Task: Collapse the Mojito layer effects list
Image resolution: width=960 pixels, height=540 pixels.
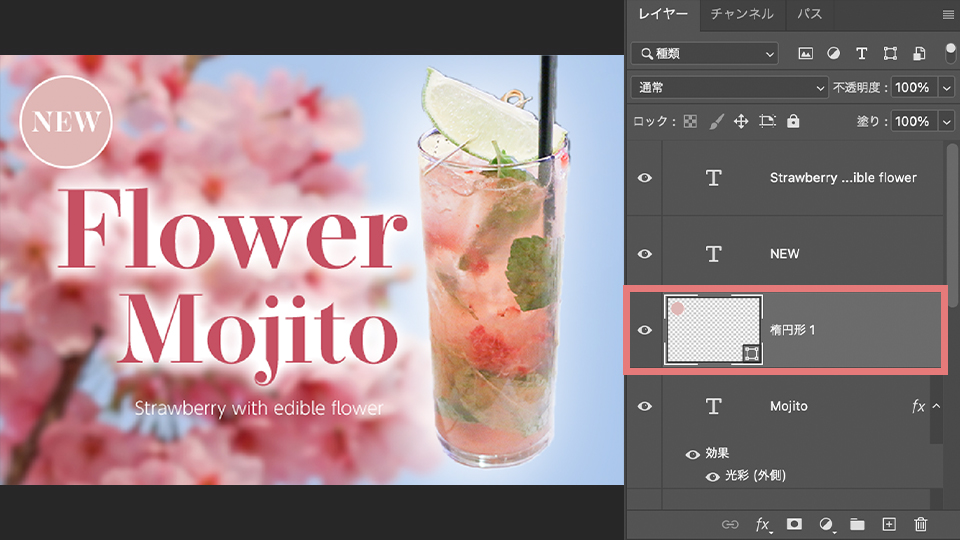Action: [937, 406]
